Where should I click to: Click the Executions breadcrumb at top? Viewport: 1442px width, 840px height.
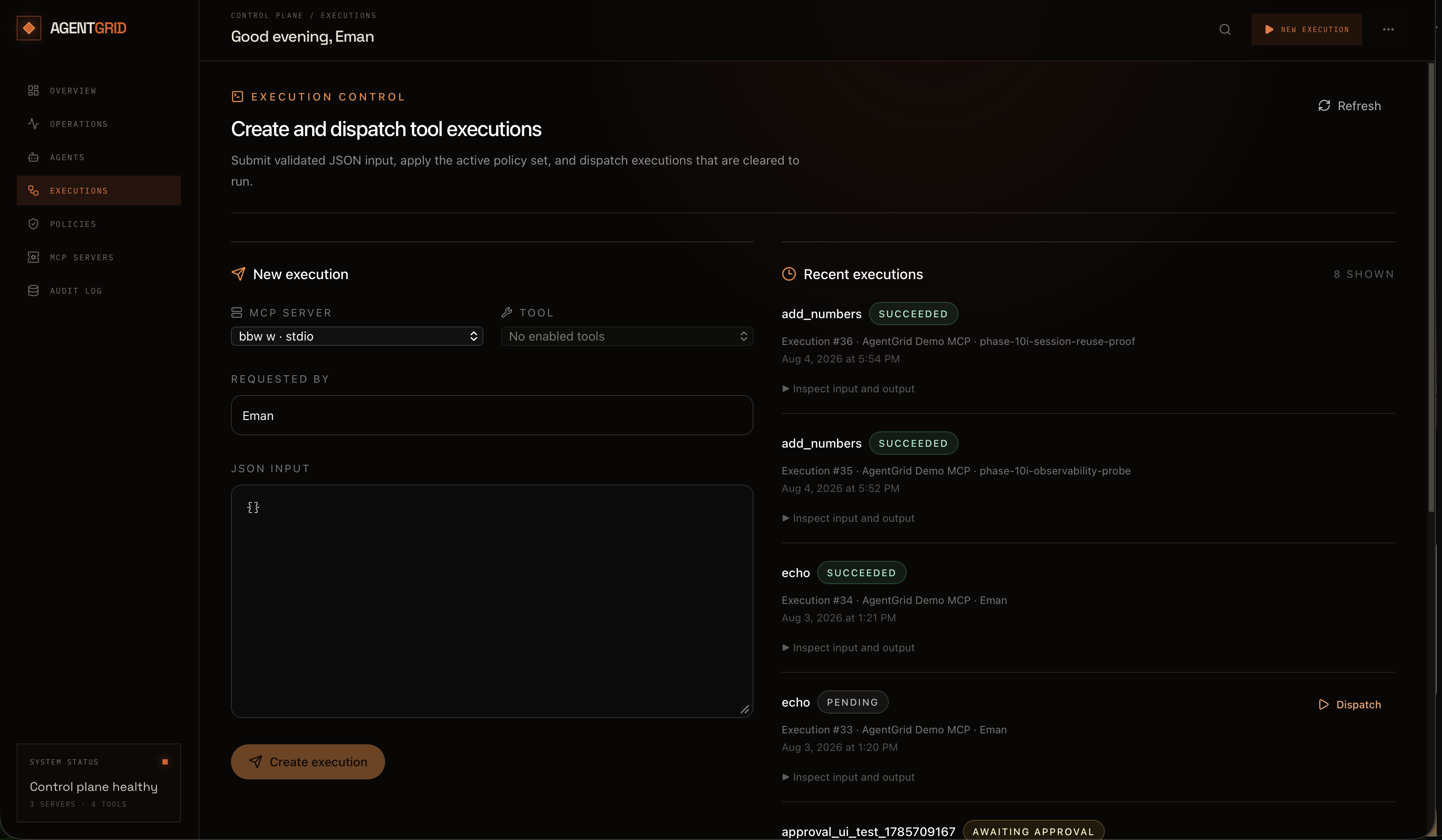pos(349,15)
